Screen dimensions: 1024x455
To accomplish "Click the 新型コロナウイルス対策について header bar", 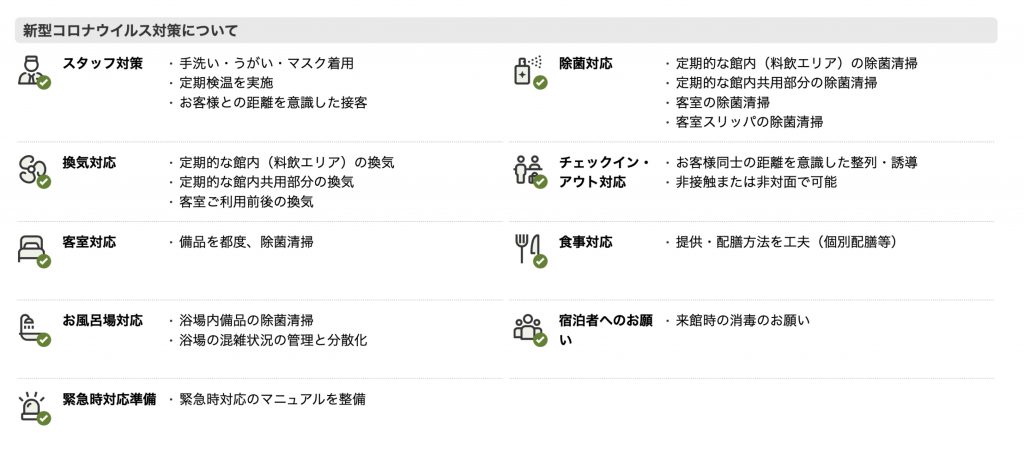I will pyautogui.click(x=506, y=30).
